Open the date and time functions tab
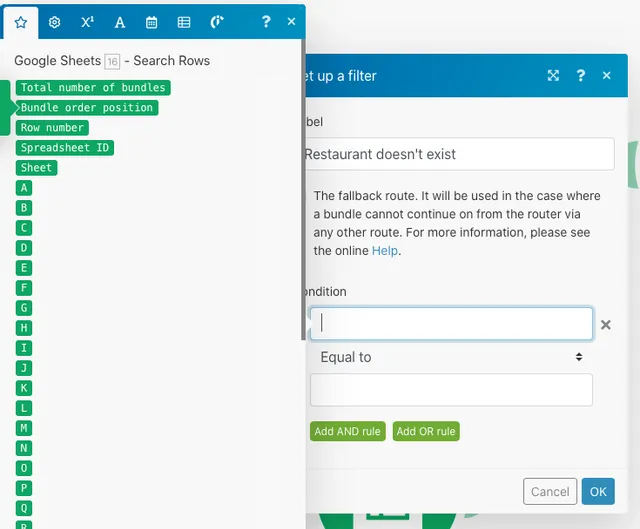Image resolution: width=640 pixels, height=529 pixels. (x=151, y=22)
